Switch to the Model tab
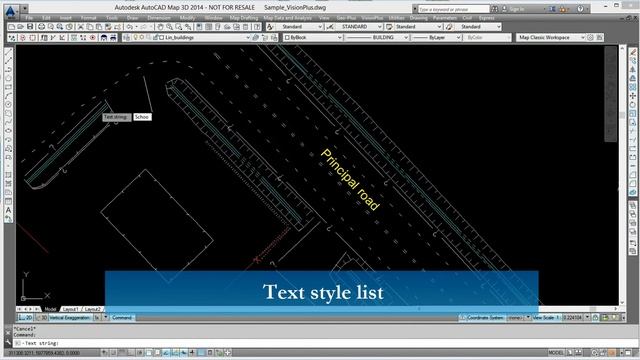The image size is (640, 360). click(50, 309)
